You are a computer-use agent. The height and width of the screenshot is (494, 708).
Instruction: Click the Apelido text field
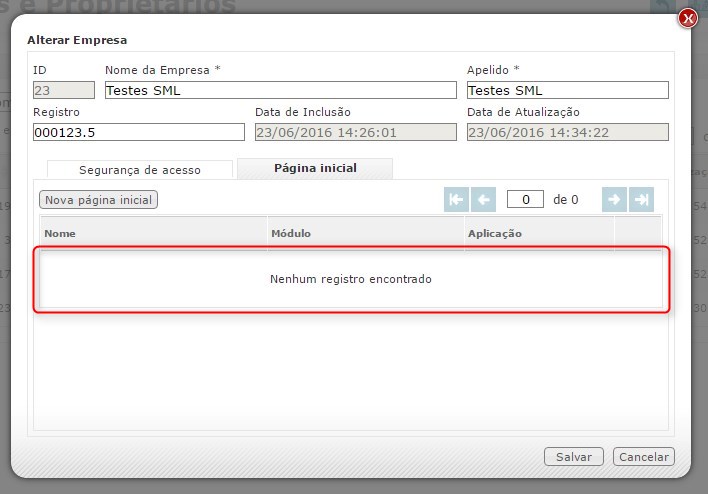567,90
